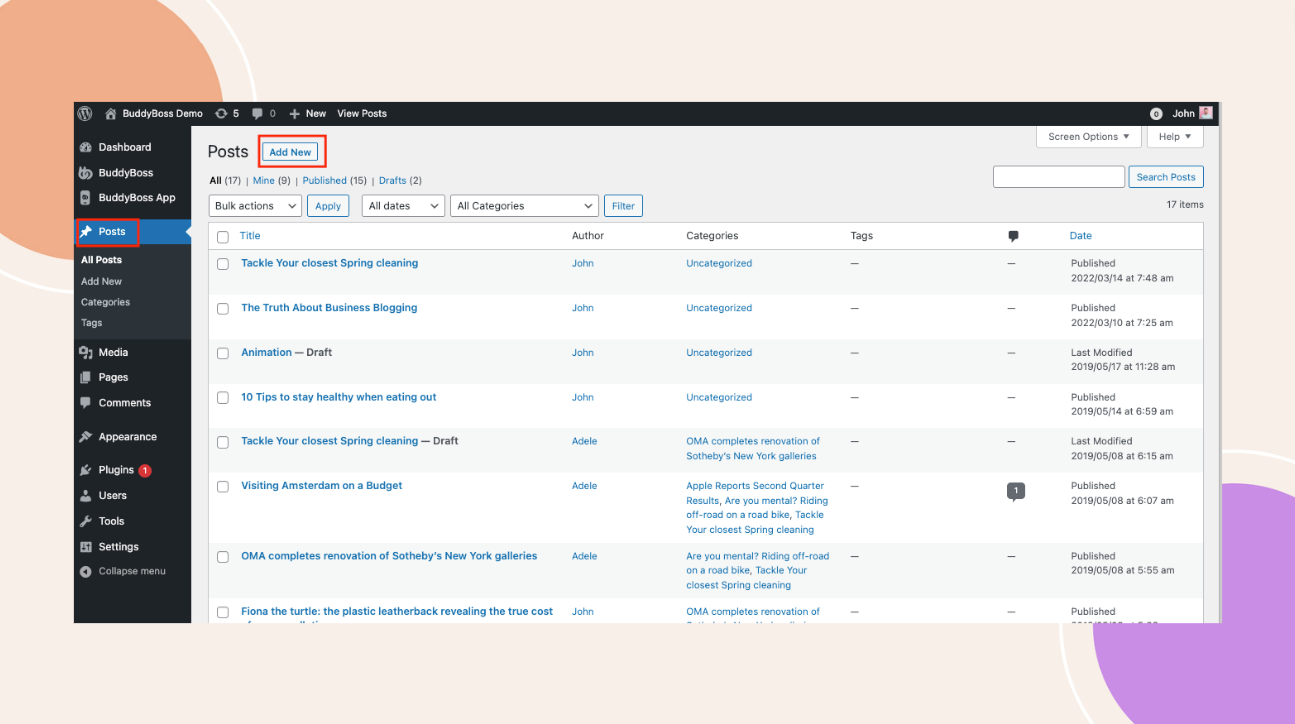
Task: Expand the Screen Options panel
Action: pos(1088,137)
